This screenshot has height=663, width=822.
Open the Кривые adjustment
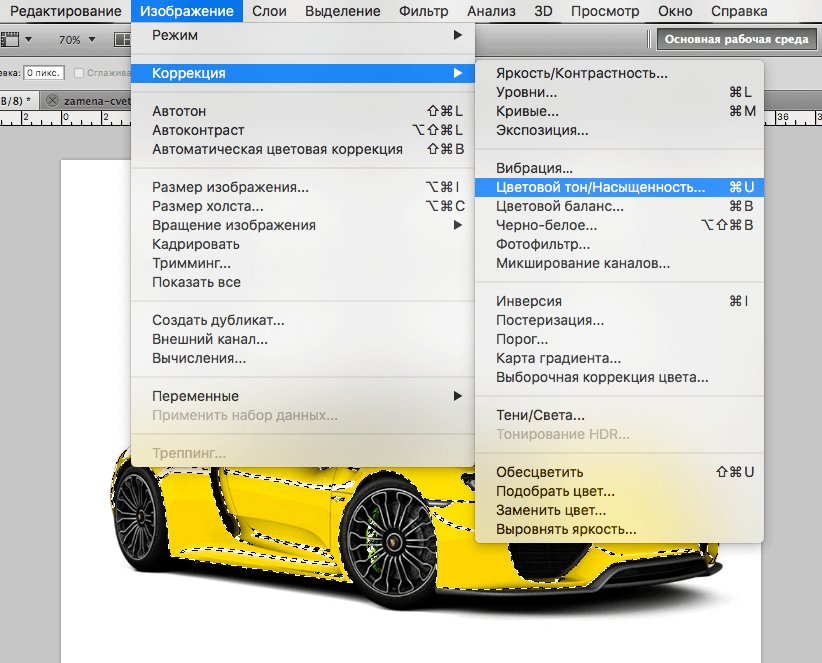point(619,111)
